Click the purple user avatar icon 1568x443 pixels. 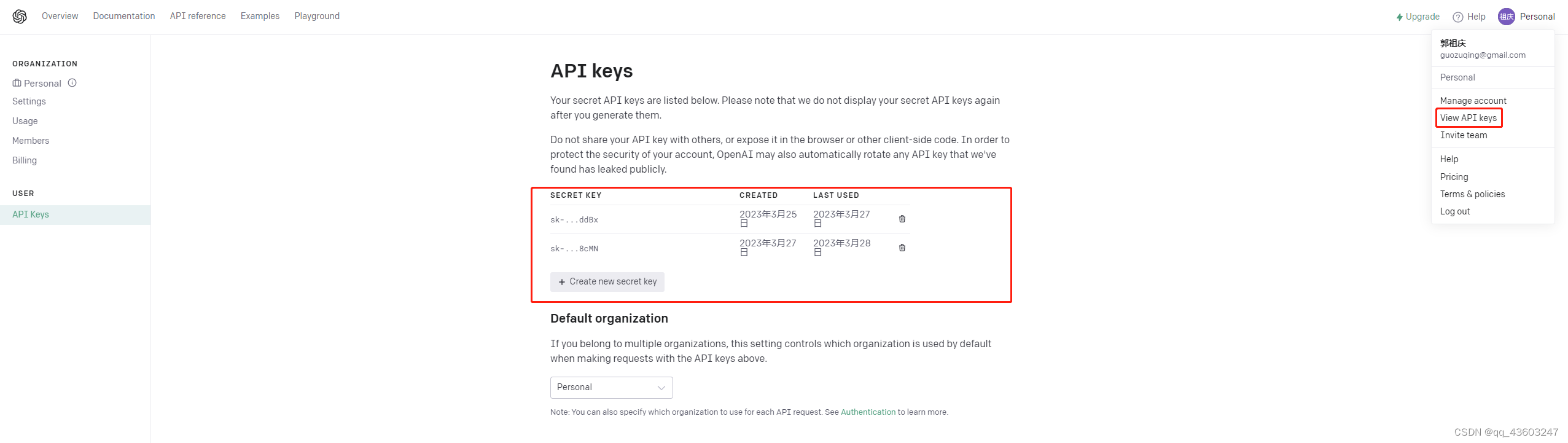click(x=1506, y=17)
